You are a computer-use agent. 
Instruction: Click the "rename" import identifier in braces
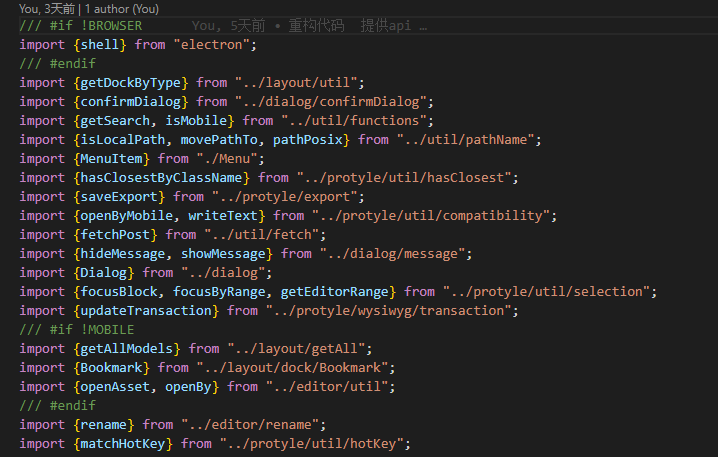pyautogui.click(x=103, y=425)
